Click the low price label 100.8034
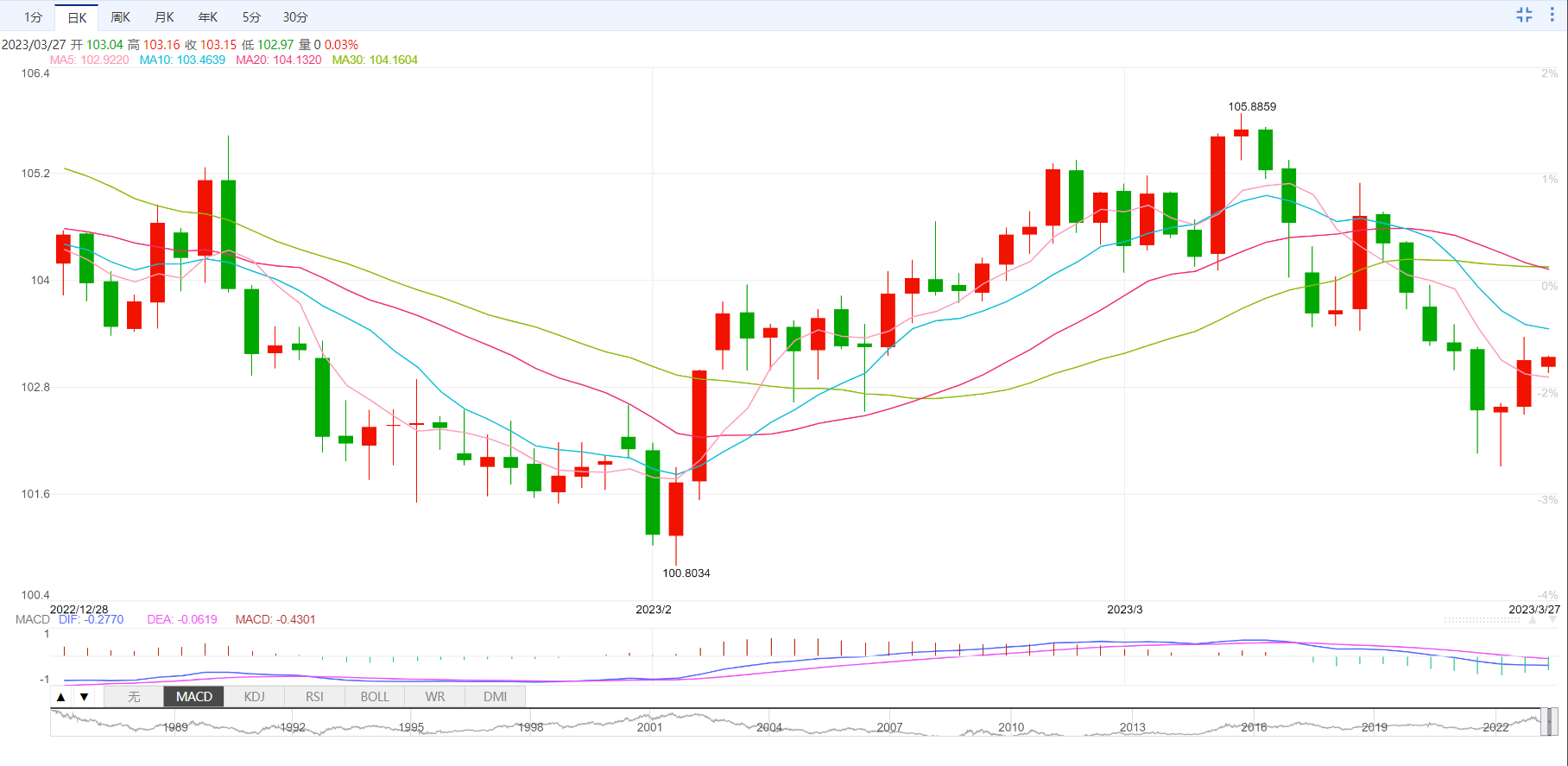The width and height of the screenshot is (1568, 766). 686,573
